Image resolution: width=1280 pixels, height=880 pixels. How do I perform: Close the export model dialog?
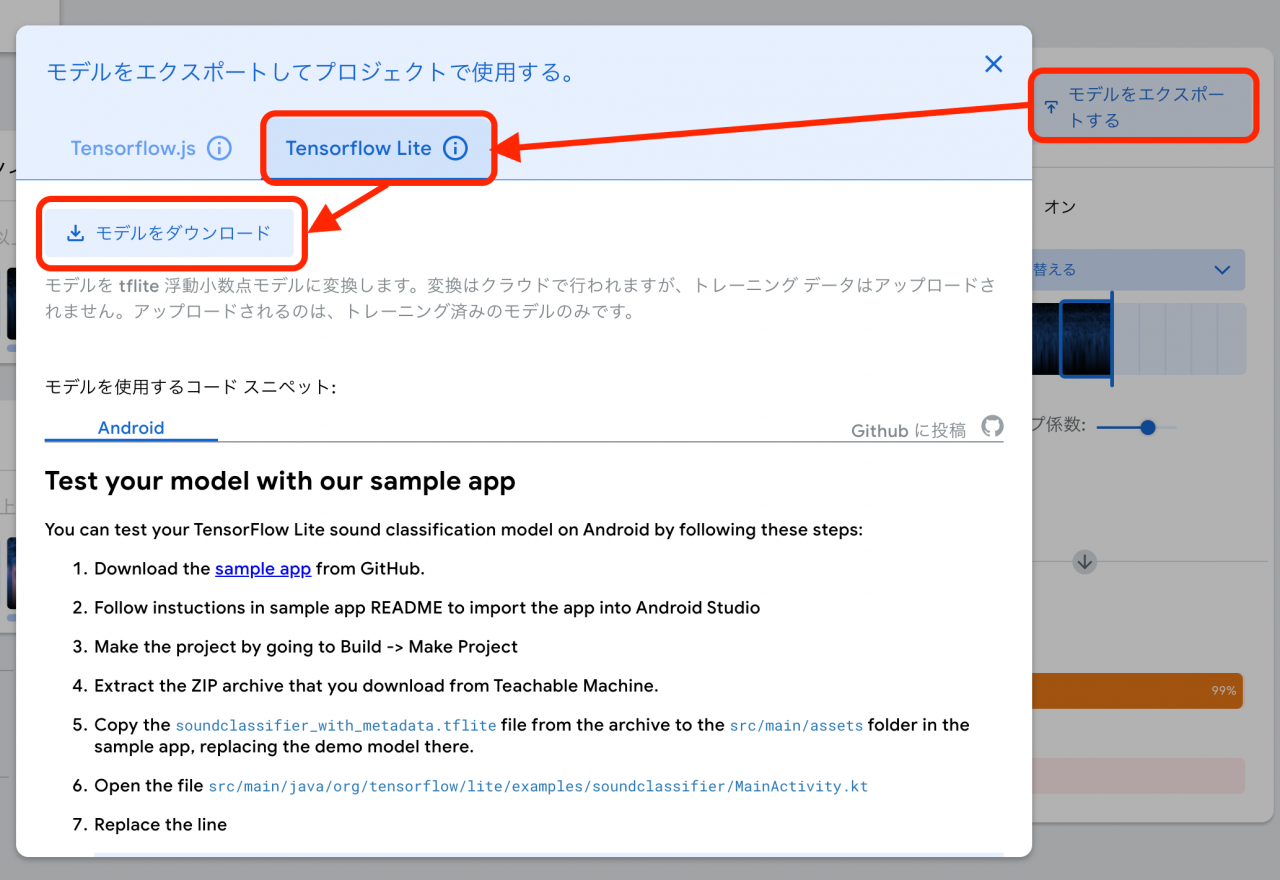tap(993, 64)
